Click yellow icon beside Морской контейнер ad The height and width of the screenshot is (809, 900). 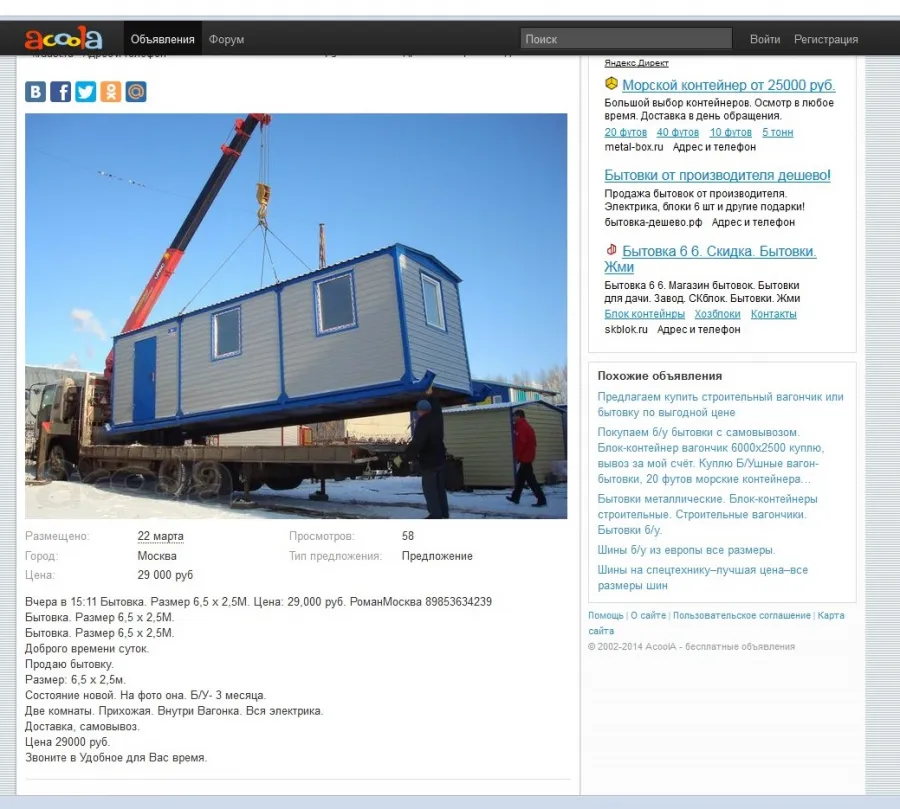click(x=611, y=84)
